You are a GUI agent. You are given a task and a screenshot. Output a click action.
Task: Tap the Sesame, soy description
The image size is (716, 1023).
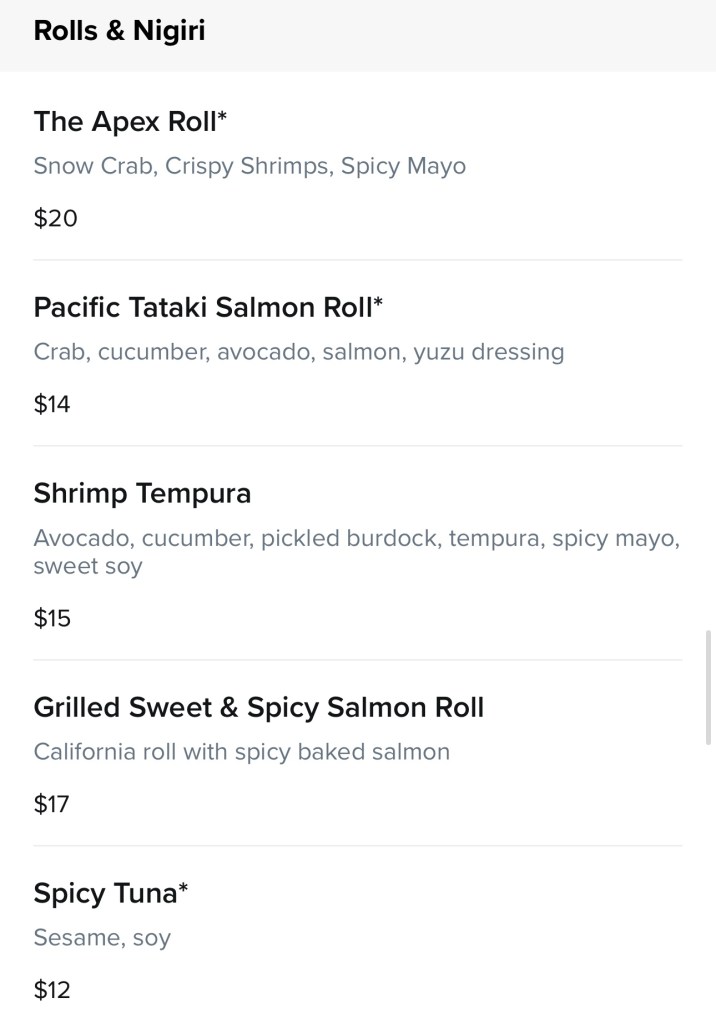click(x=102, y=938)
